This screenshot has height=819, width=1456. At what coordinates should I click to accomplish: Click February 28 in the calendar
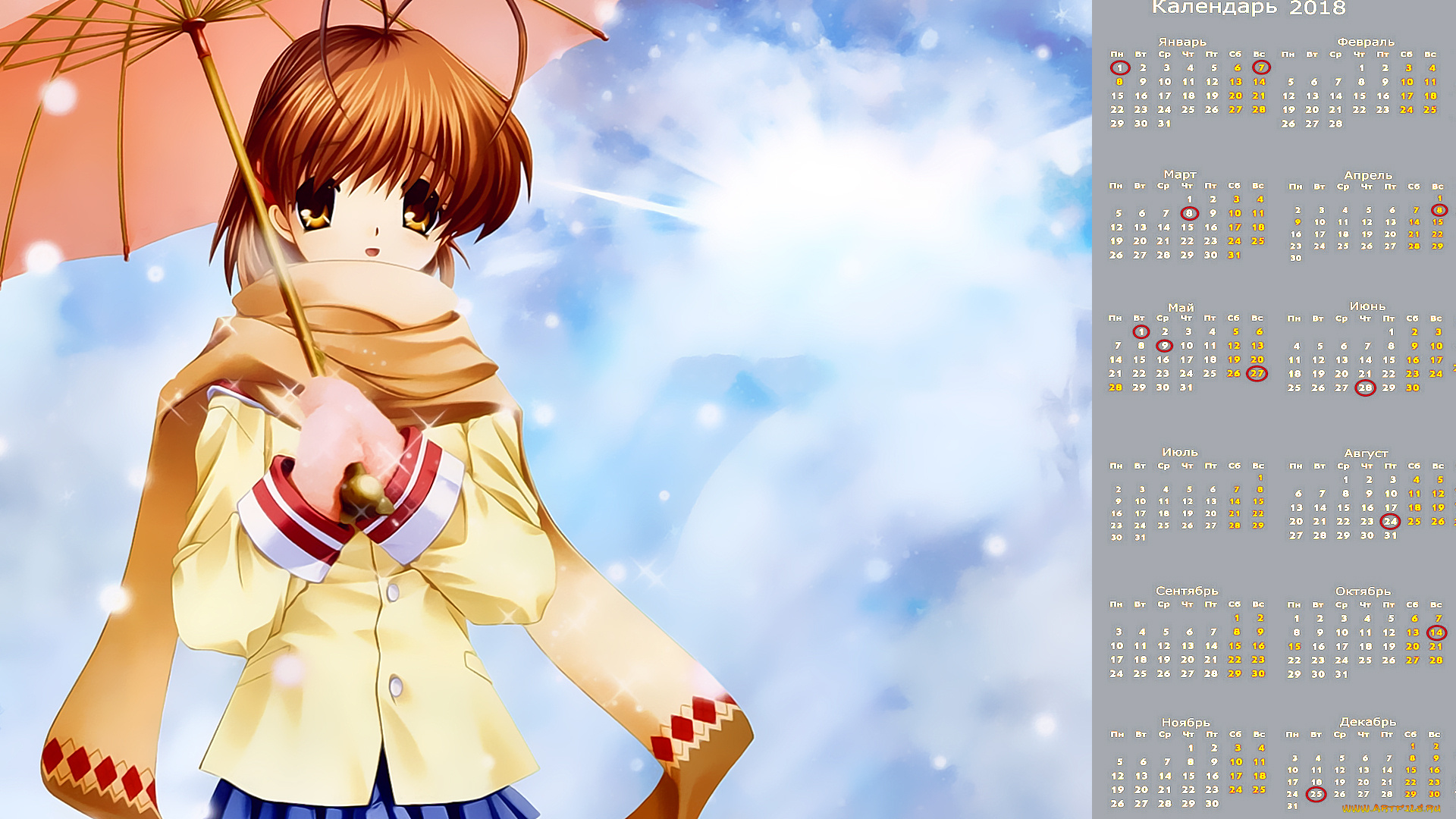[1335, 124]
